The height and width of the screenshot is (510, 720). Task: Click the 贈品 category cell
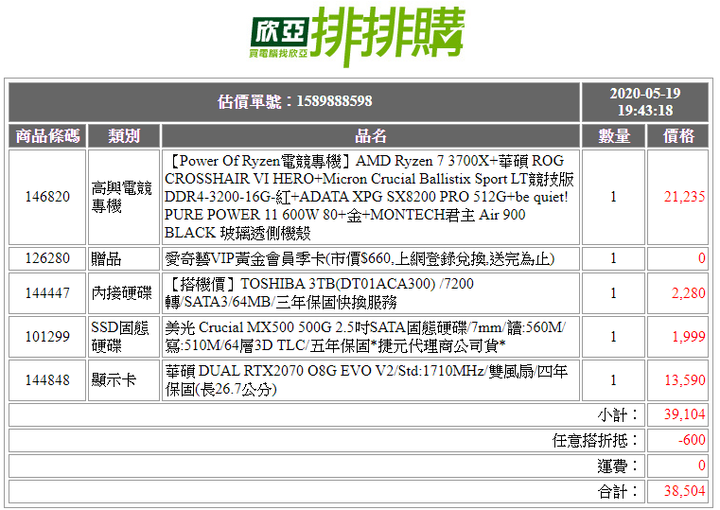coord(124,258)
